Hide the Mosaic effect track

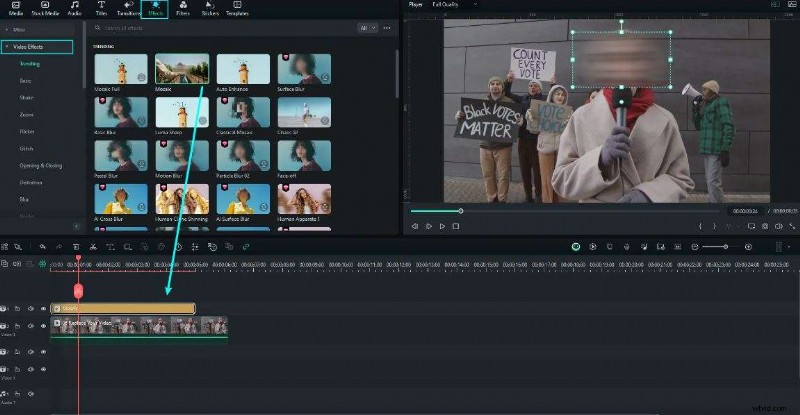pyautogui.click(x=43, y=309)
